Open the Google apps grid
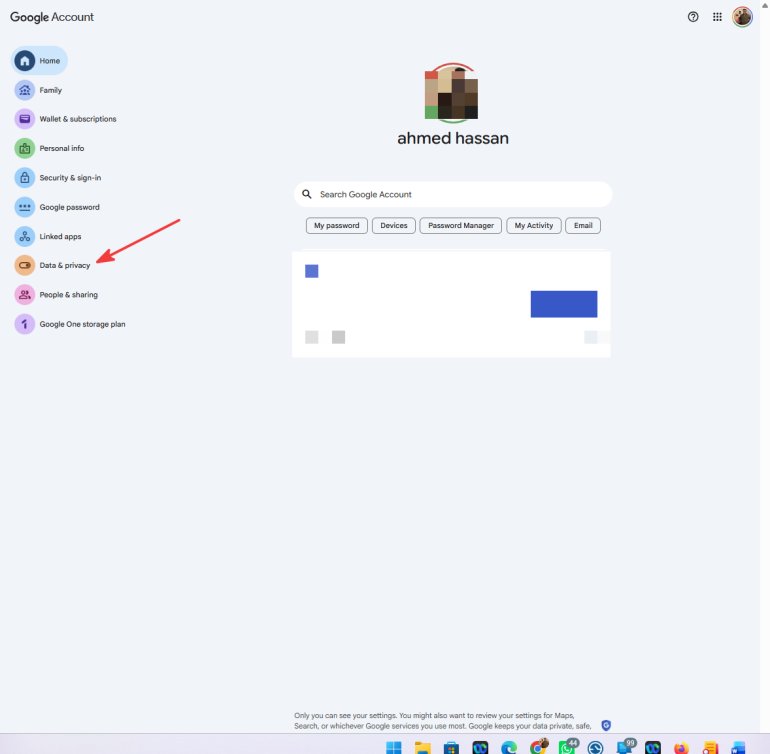The width and height of the screenshot is (770, 754). pos(717,17)
